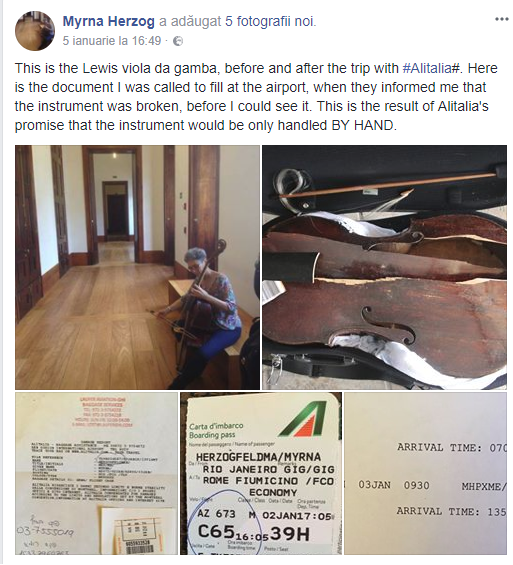Open the post options ellipsis menu
Image resolution: width=513 pixels, height=565 pixels.
(501, 19)
